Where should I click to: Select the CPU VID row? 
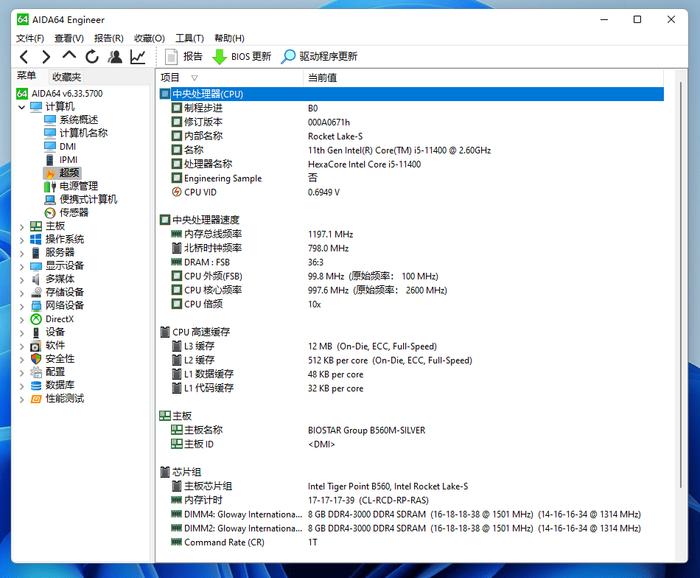click(411, 192)
